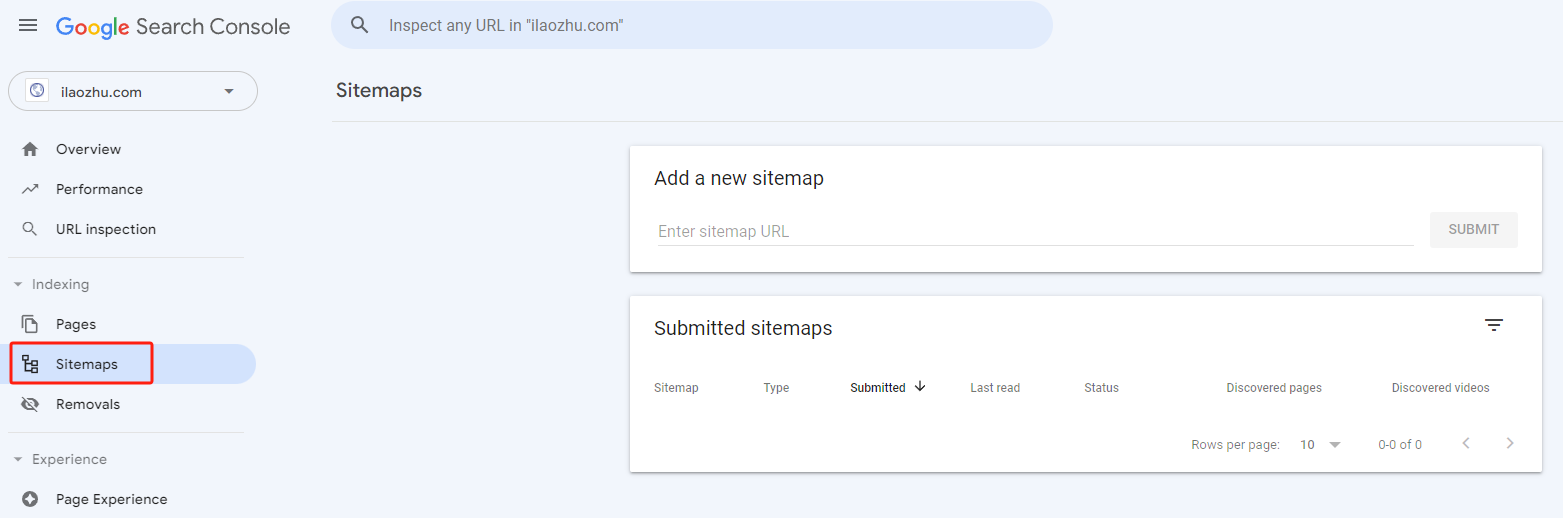Open the ilaozhu.com property selector dropdown
This screenshot has width=1563, height=518.
pyautogui.click(x=133, y=91)
